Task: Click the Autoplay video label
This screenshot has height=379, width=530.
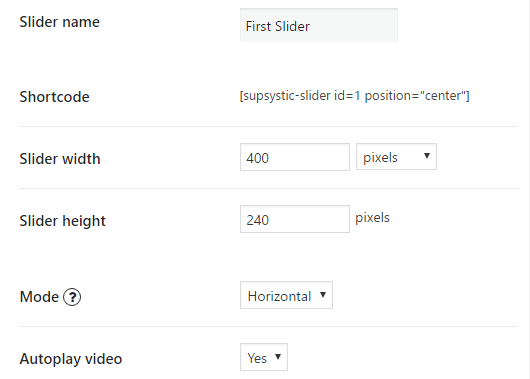Action: [71, 359]
